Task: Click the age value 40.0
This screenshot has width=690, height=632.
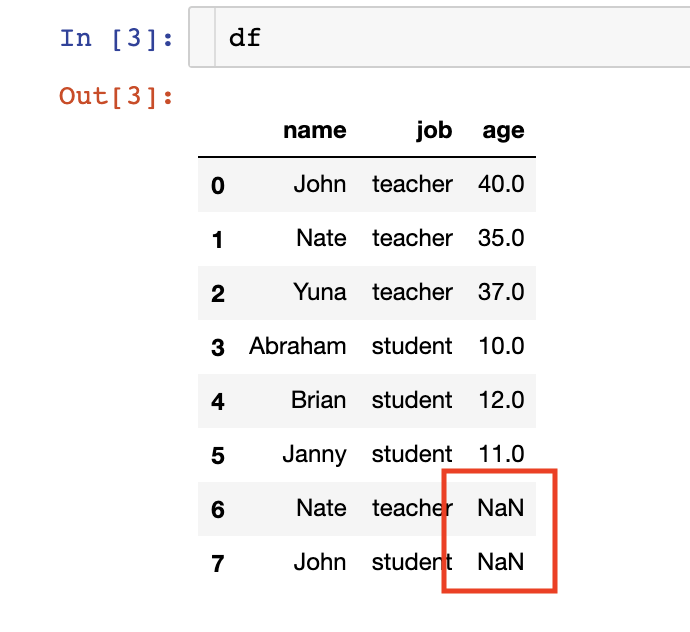Action: 501,184
